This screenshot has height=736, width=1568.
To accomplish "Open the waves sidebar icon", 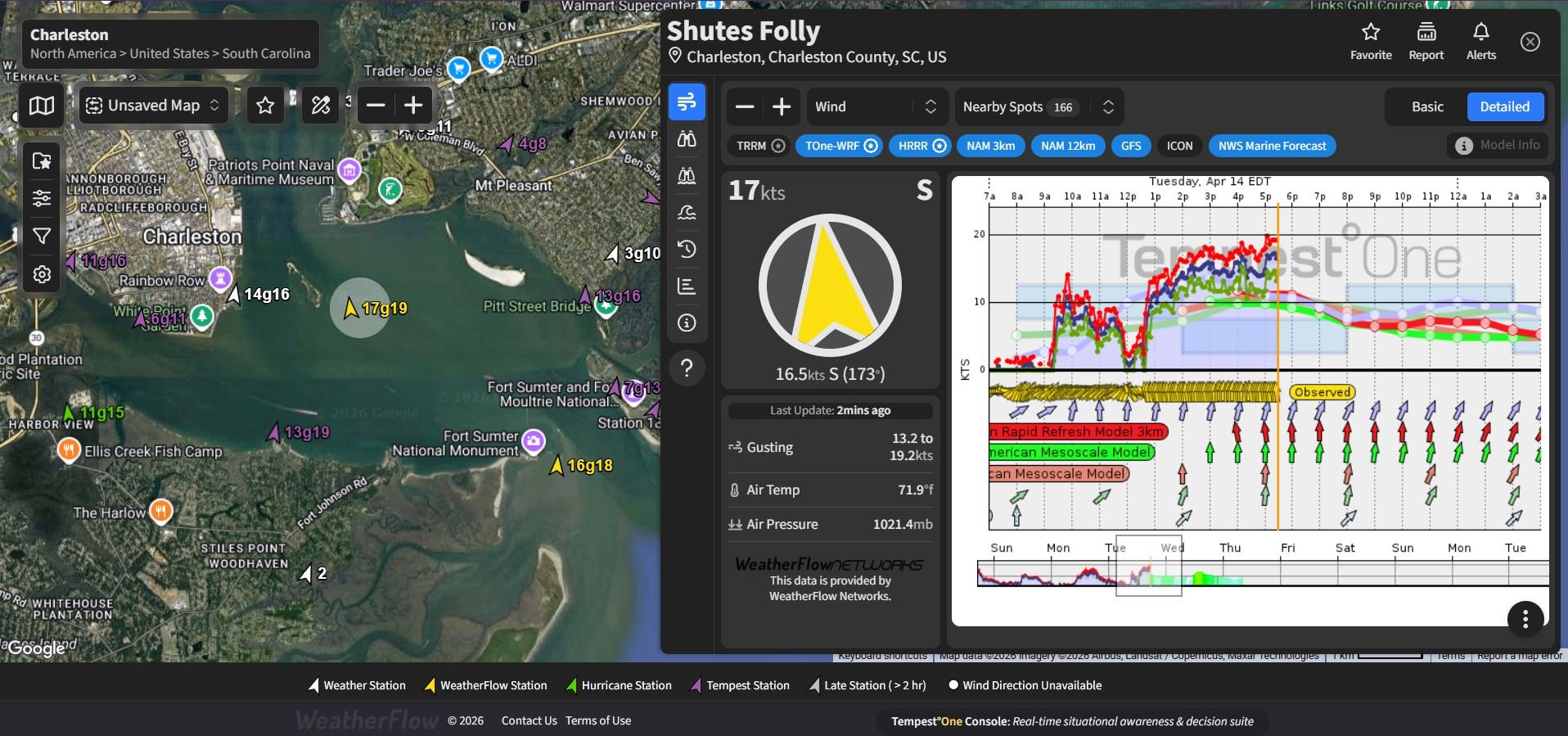I will (687, 213).
